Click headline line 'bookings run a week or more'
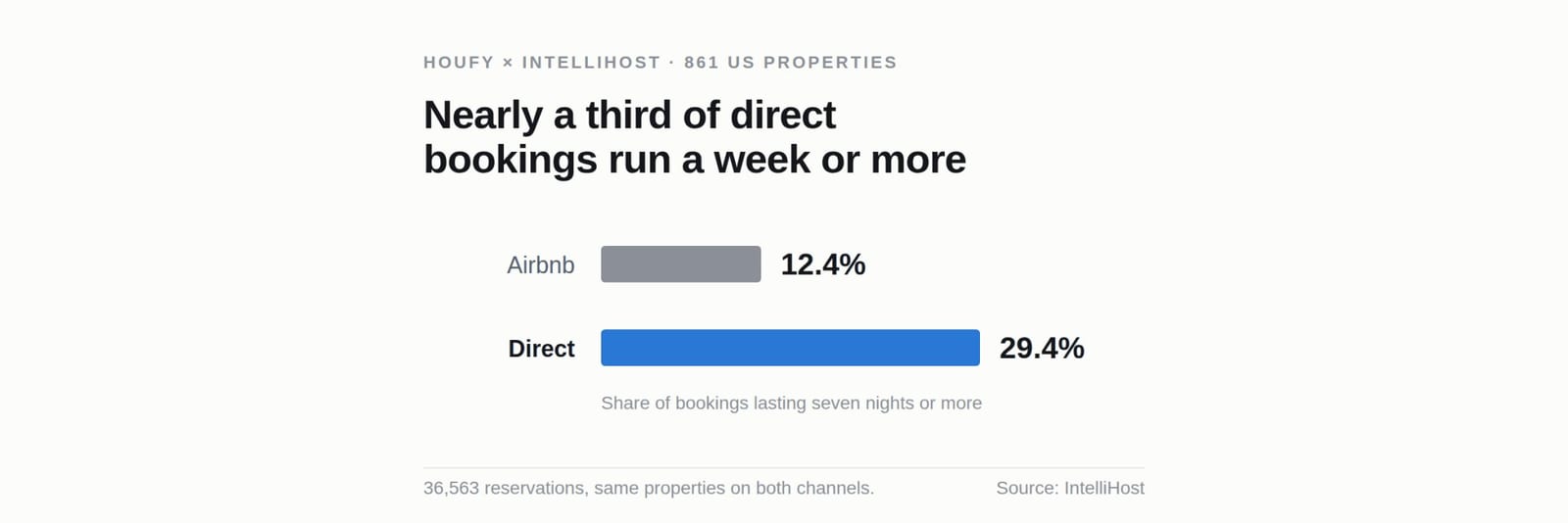 click(695, 160)
